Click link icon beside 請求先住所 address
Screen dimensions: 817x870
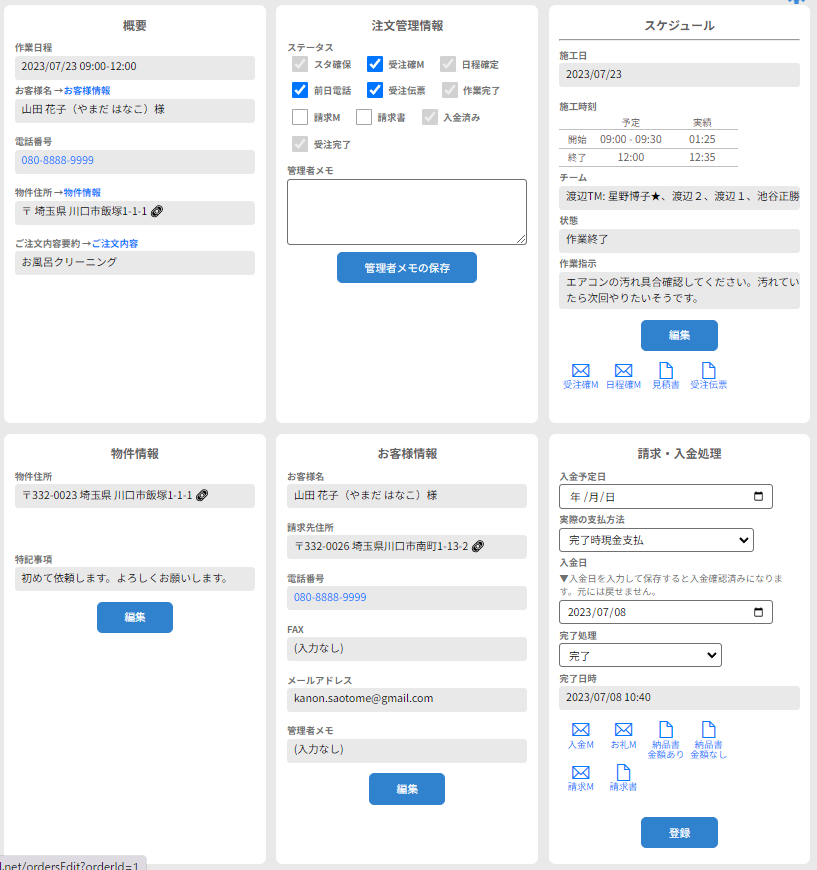click(478, 546)
